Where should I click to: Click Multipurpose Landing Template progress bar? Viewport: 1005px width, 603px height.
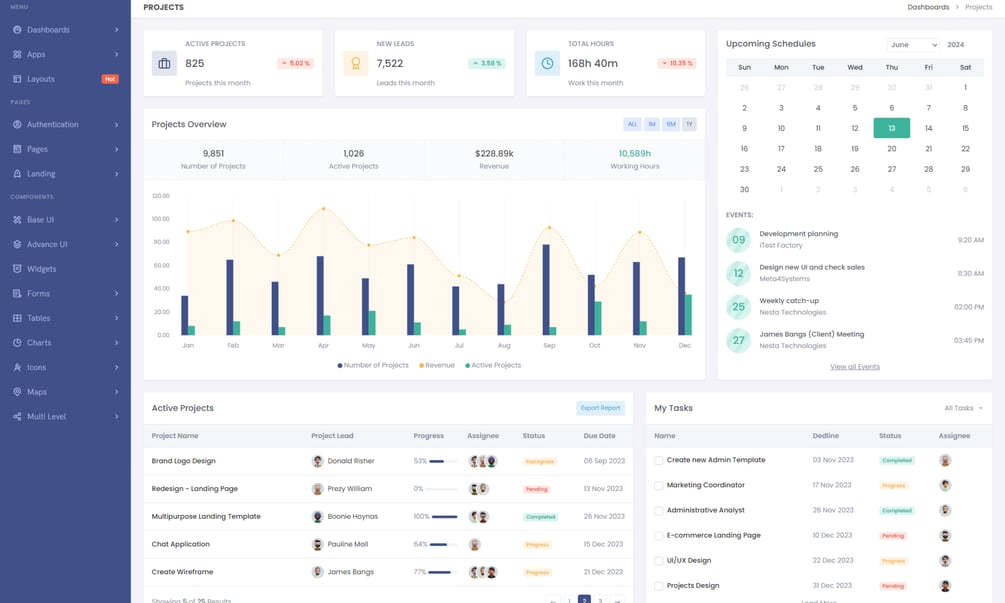[x=444, y=516]
